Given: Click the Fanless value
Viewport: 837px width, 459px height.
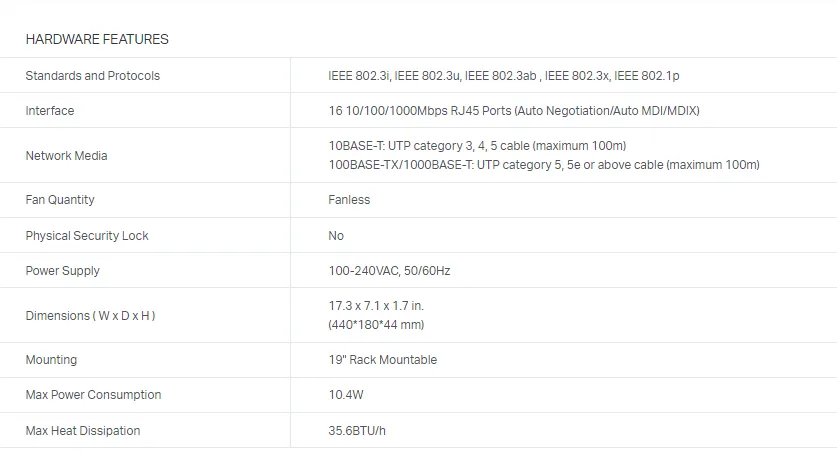Looking at the screenshot, I should [x=349, y=200].
